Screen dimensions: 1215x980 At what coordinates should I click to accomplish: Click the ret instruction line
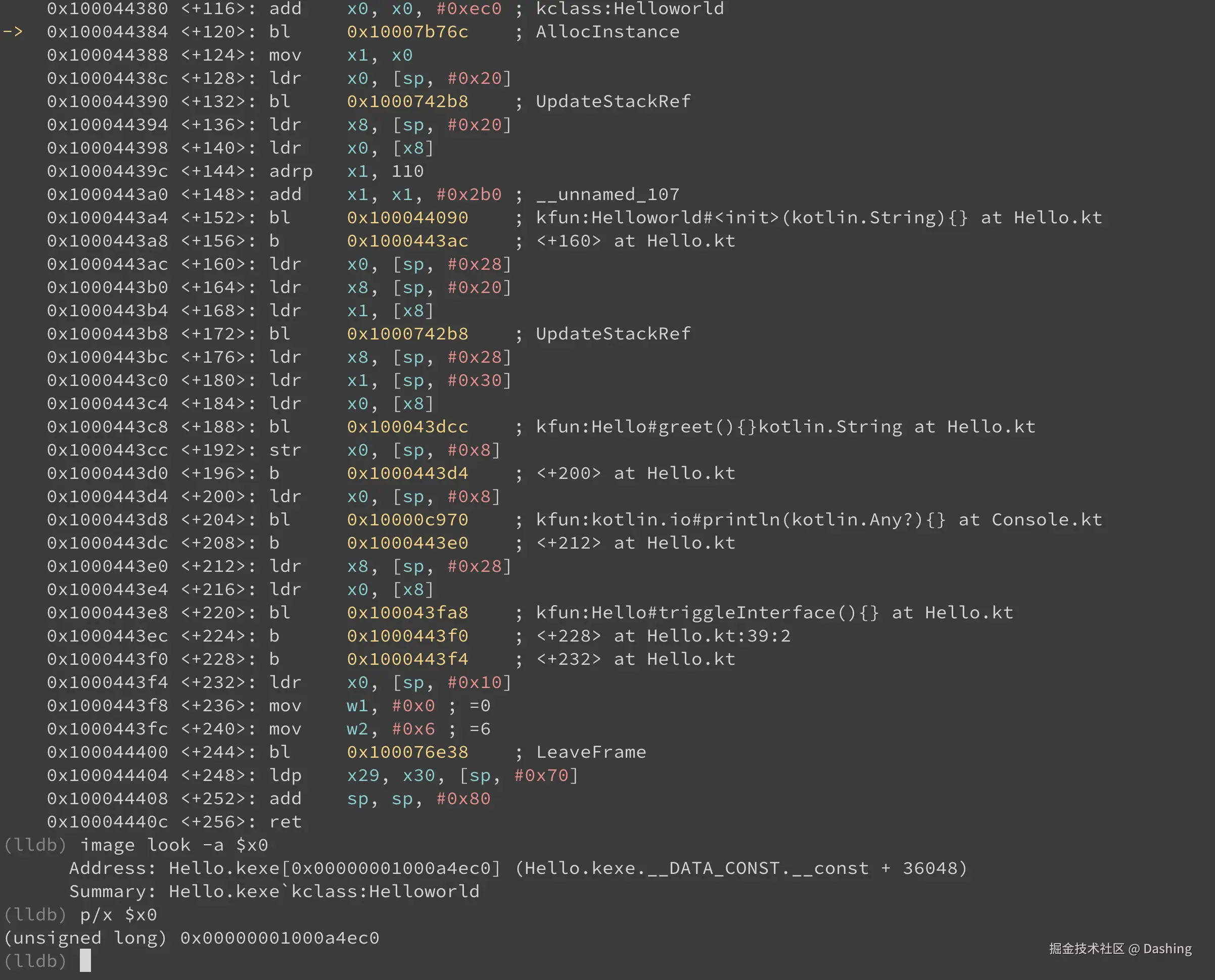pos(285,822)
